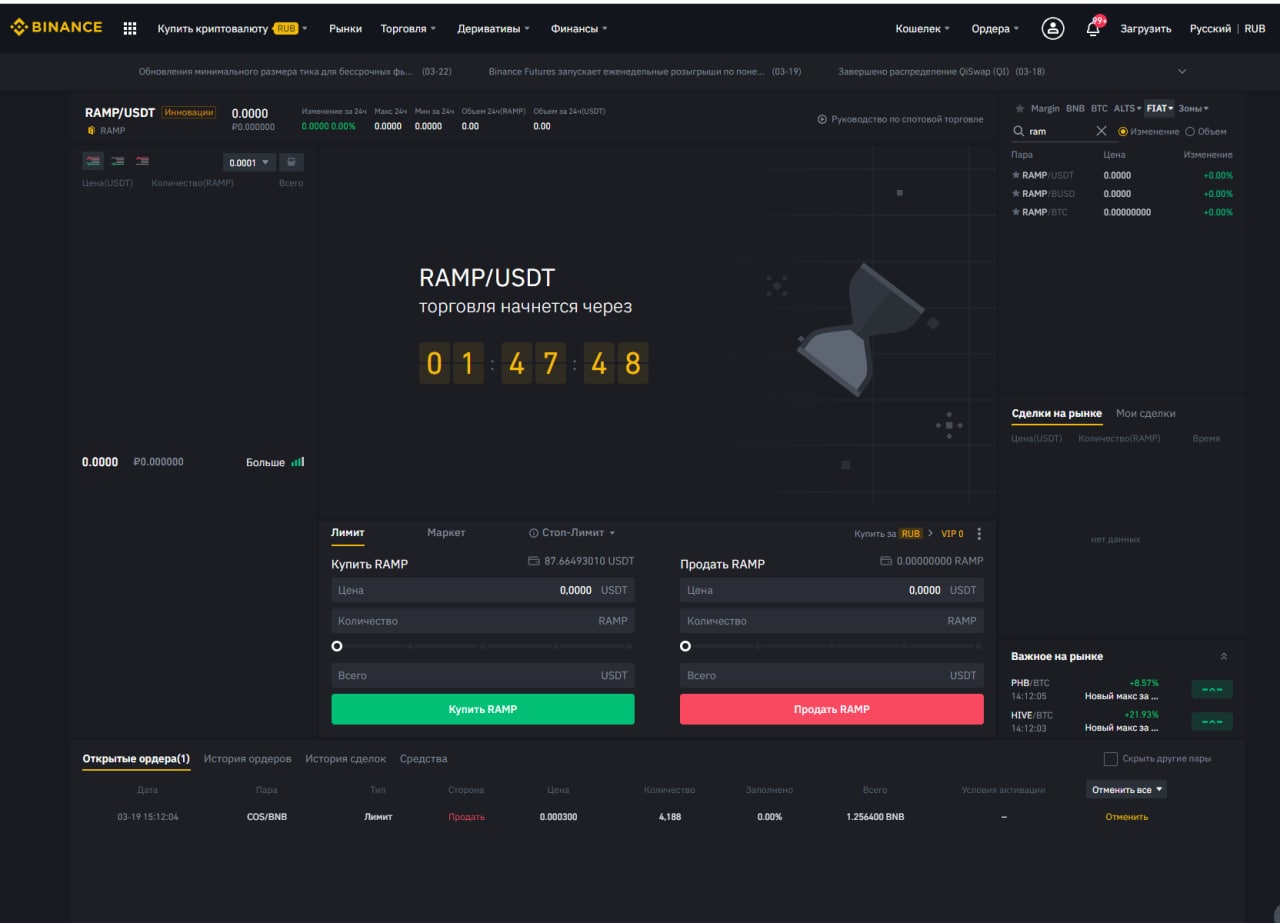Image resolution: width=1280 pixels, height=923 pixels.
Task: Click the order book display icon beside 0.0001
Action: 291,162
